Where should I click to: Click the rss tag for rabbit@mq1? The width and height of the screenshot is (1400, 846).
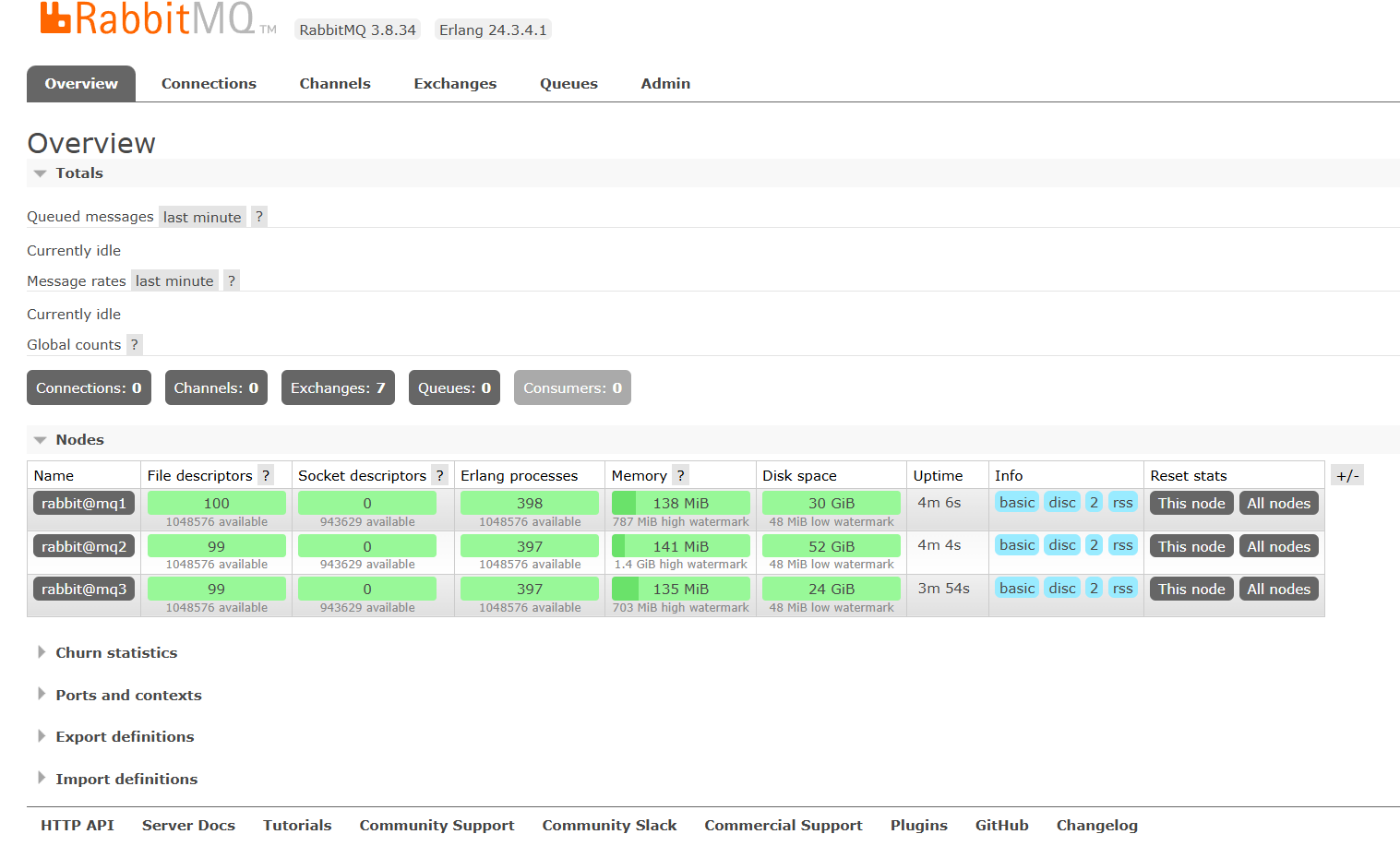click(1122, 502)
